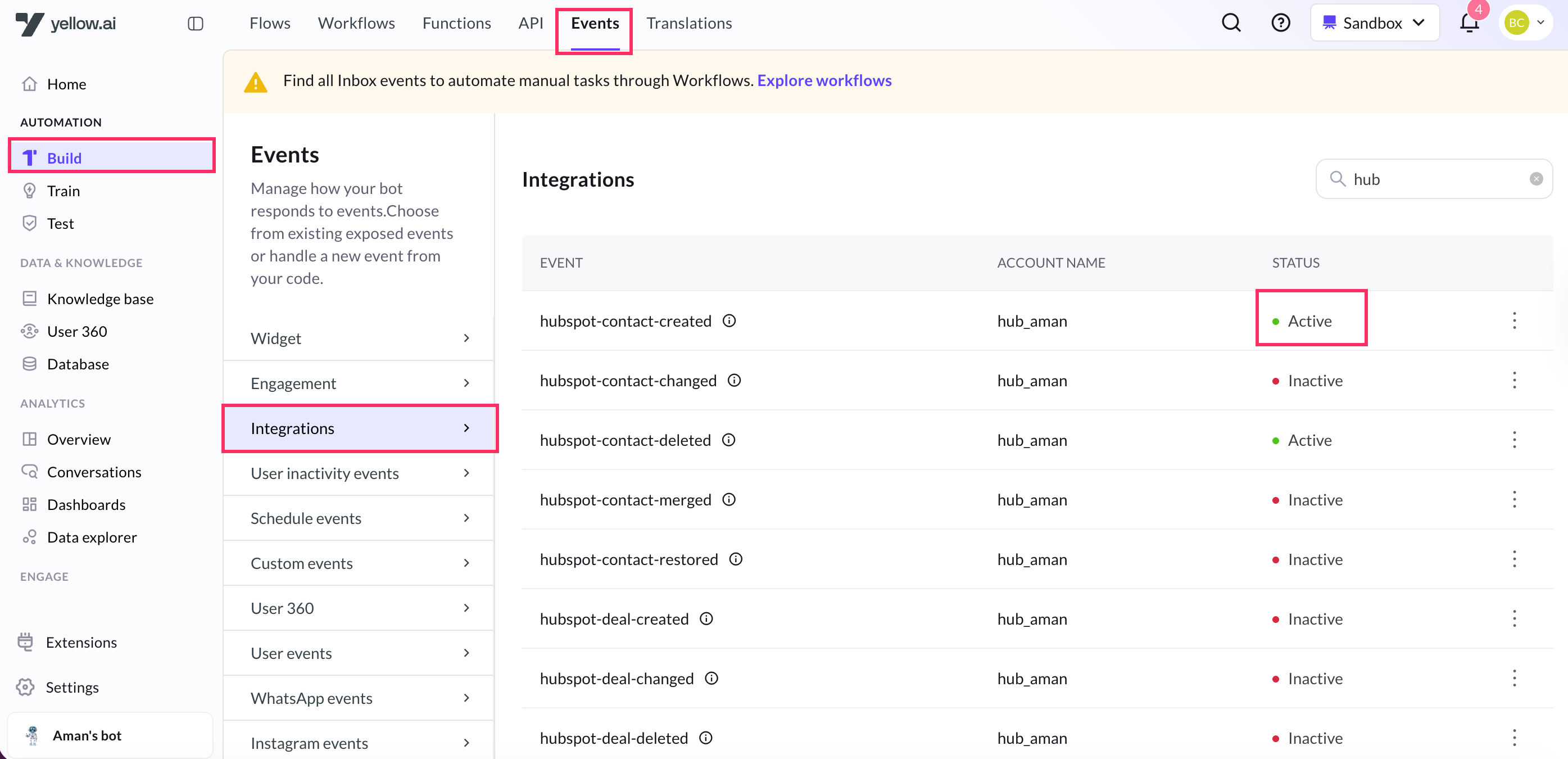
Task: Open Extensions from the sidebar
Action: (81, 642)
